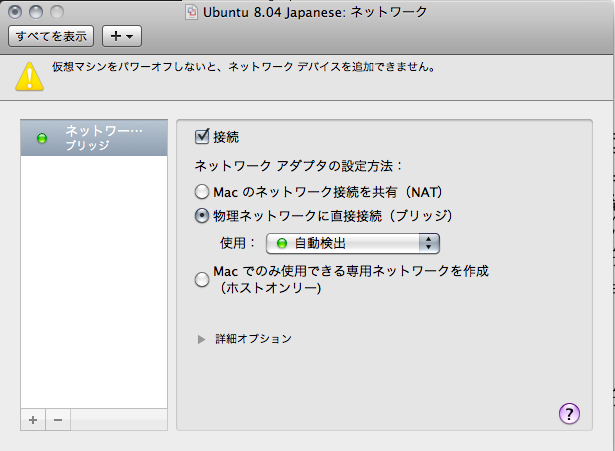The width and height of the screenshot is (615, 451).
Task: Click the window document icon in the title bar
Action: 191,12
